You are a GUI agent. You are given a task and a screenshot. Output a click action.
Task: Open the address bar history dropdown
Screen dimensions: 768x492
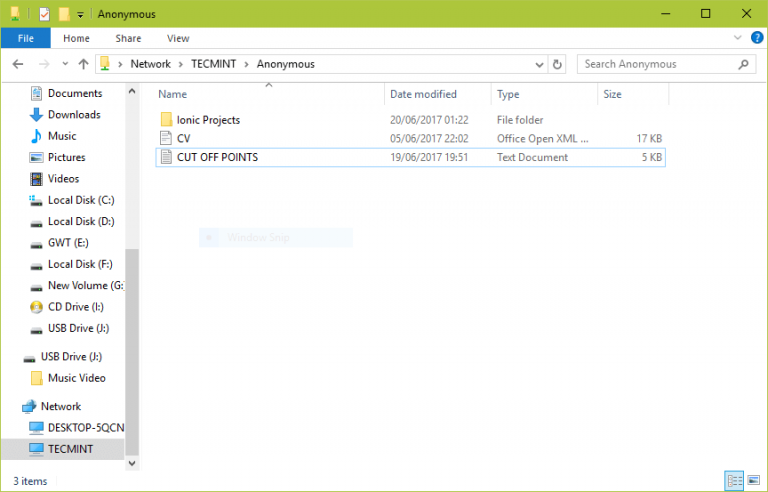[x=538, y=64]
